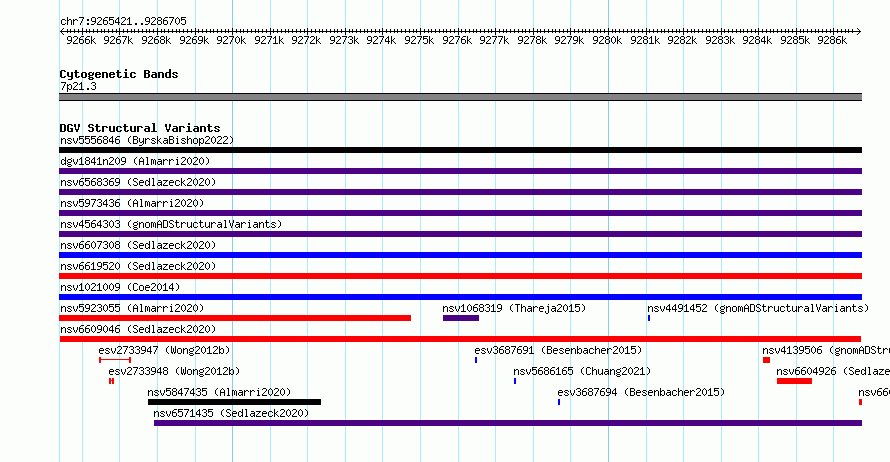Open nsv6568369 (Sedlazeck2020) label
The image size is (890, 462).
tap(138, 182)
